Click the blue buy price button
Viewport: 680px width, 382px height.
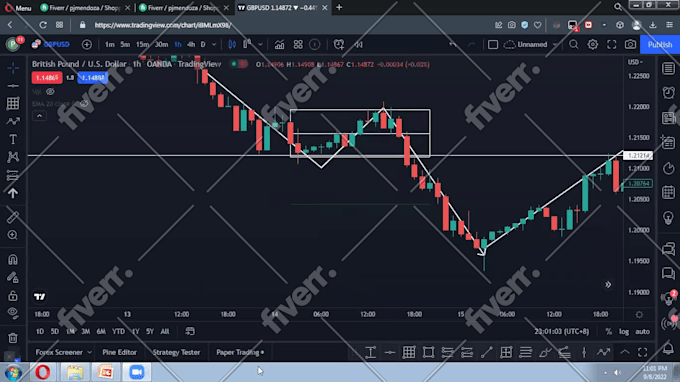point(92,78)
